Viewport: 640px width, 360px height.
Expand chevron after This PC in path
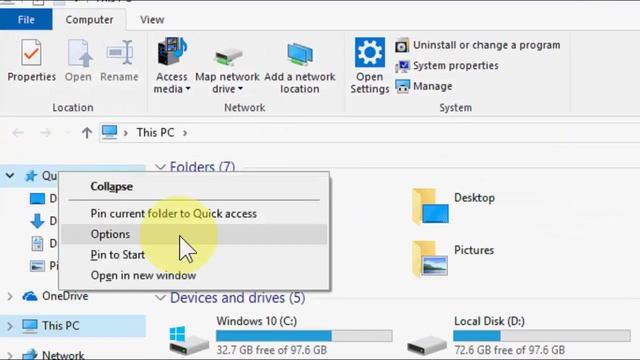pyautogui.click(x=185, y=133)
